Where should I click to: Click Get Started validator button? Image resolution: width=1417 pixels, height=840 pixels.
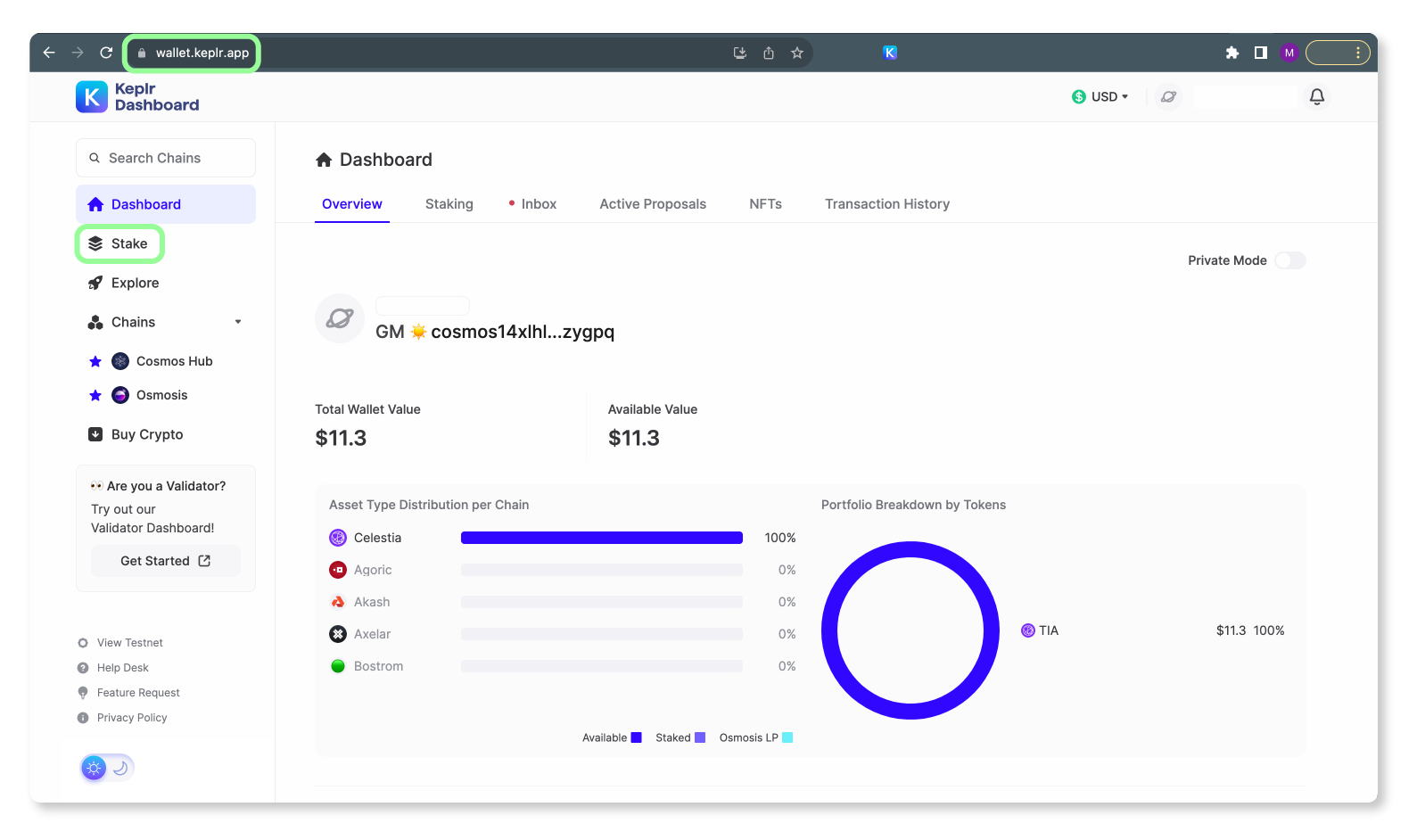166,561
